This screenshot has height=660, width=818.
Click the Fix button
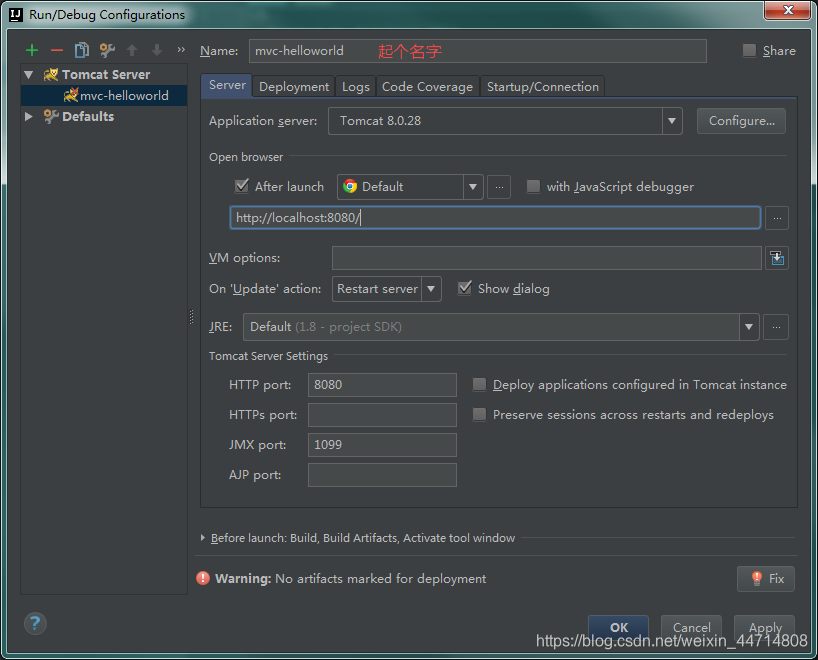765,579
